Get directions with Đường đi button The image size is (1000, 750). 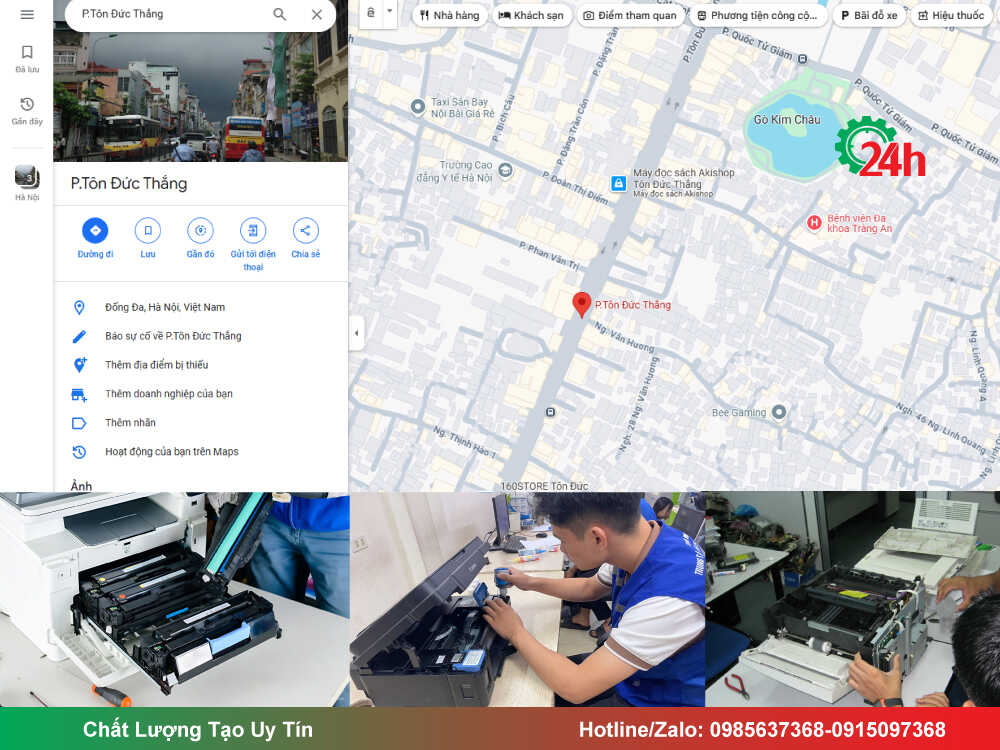coord(95,238)
